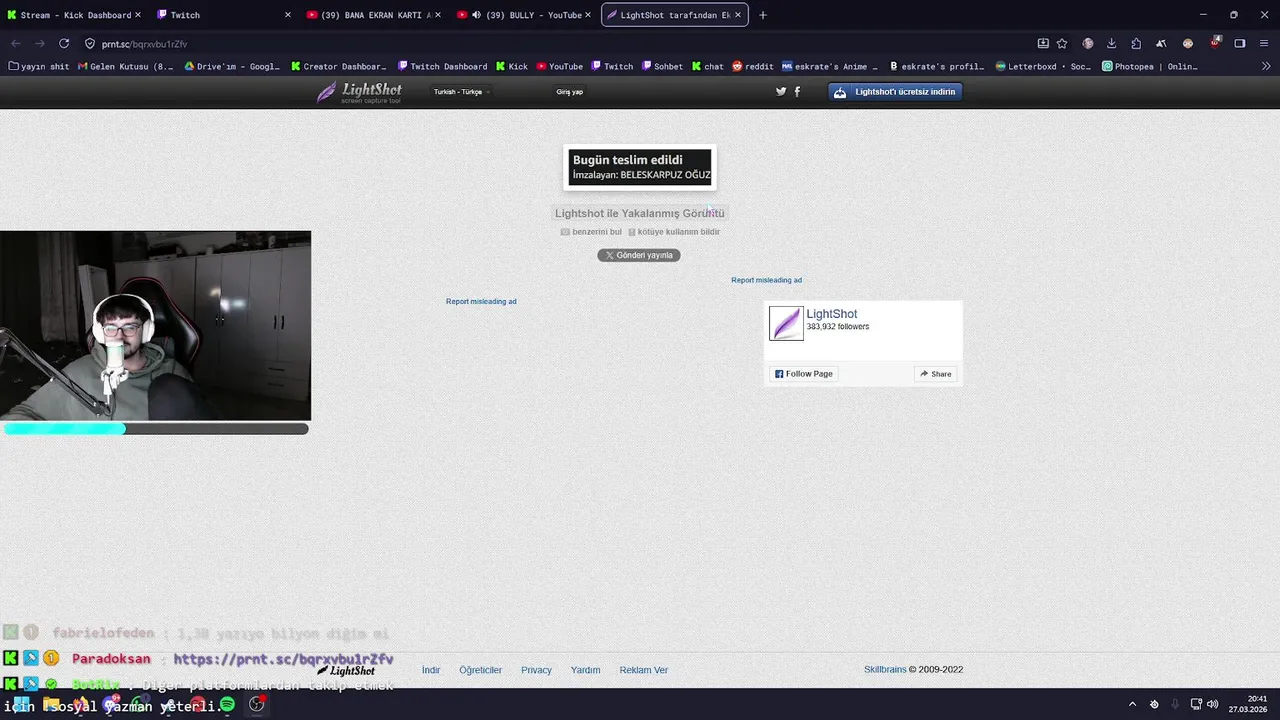This screenshot has height=720, width=1280.
Task: Open LightShot Twitter bird icon
Action: coord(781,91)
